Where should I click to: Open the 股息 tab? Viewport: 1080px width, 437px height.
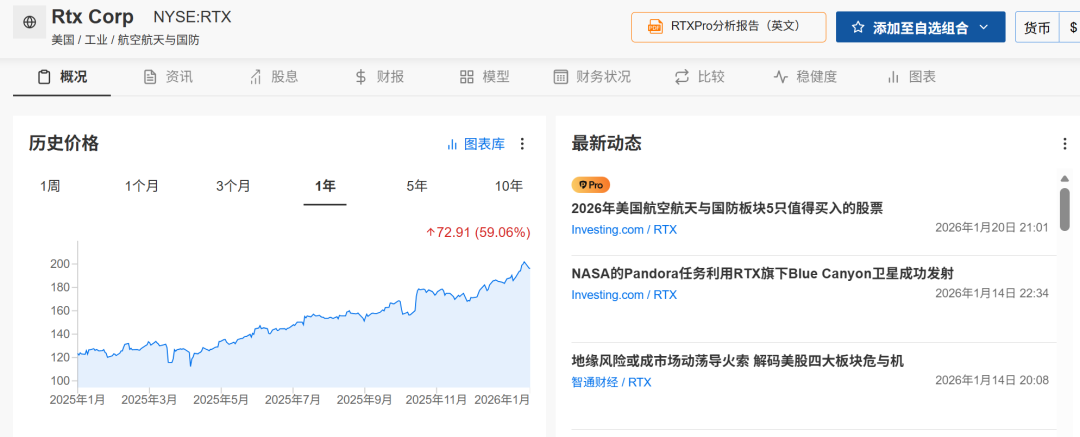(x=273, y=77)
